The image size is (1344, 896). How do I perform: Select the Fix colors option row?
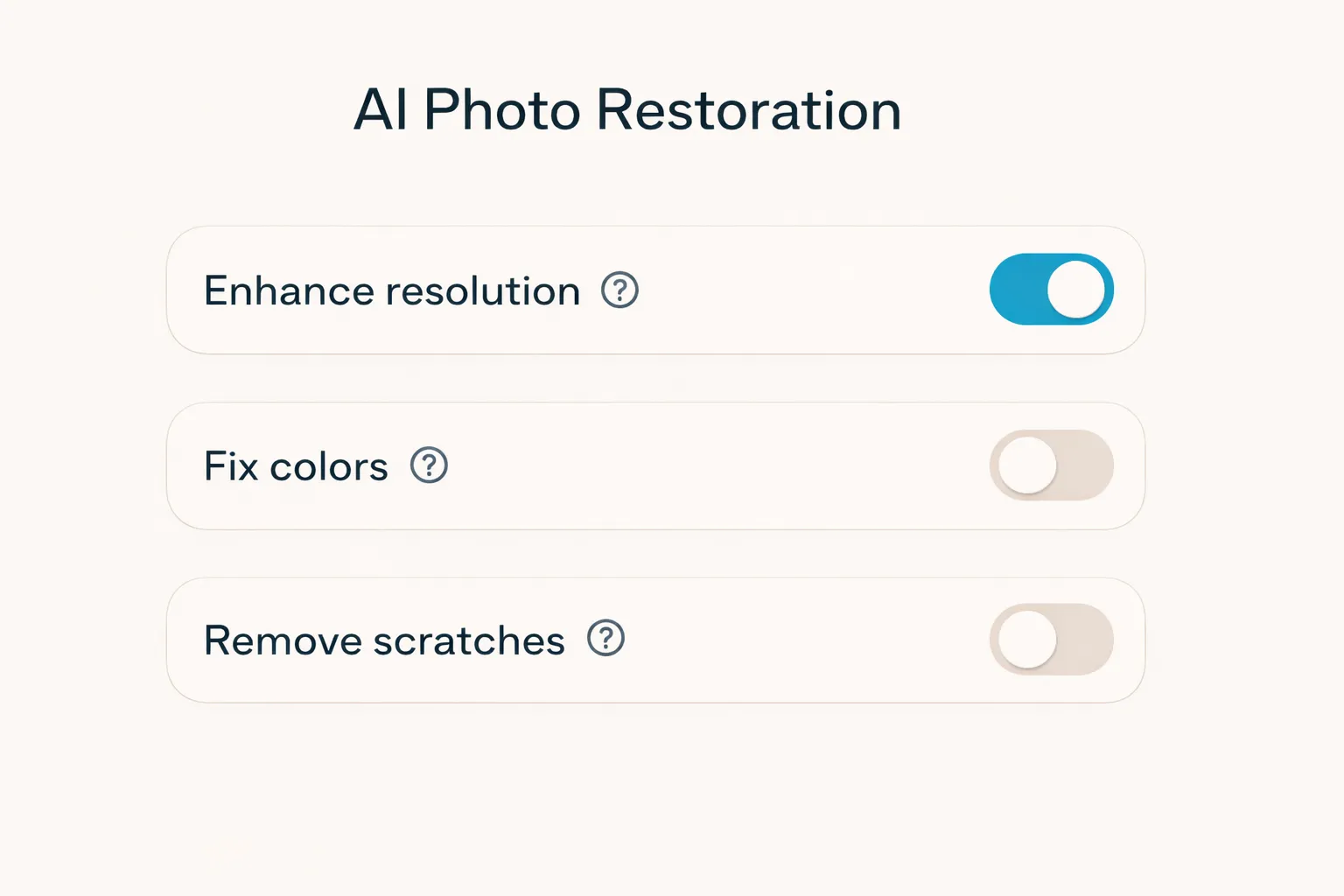click(655, 465)
